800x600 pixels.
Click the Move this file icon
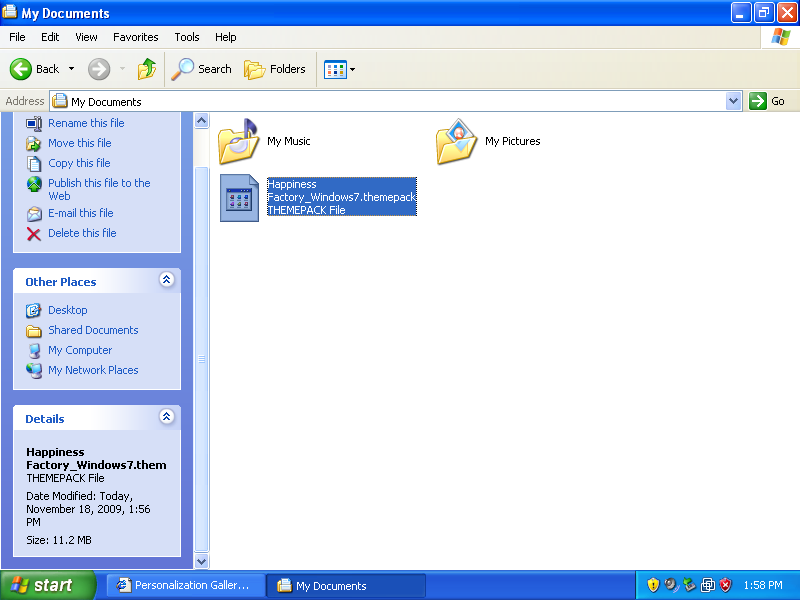click(34, 144)
